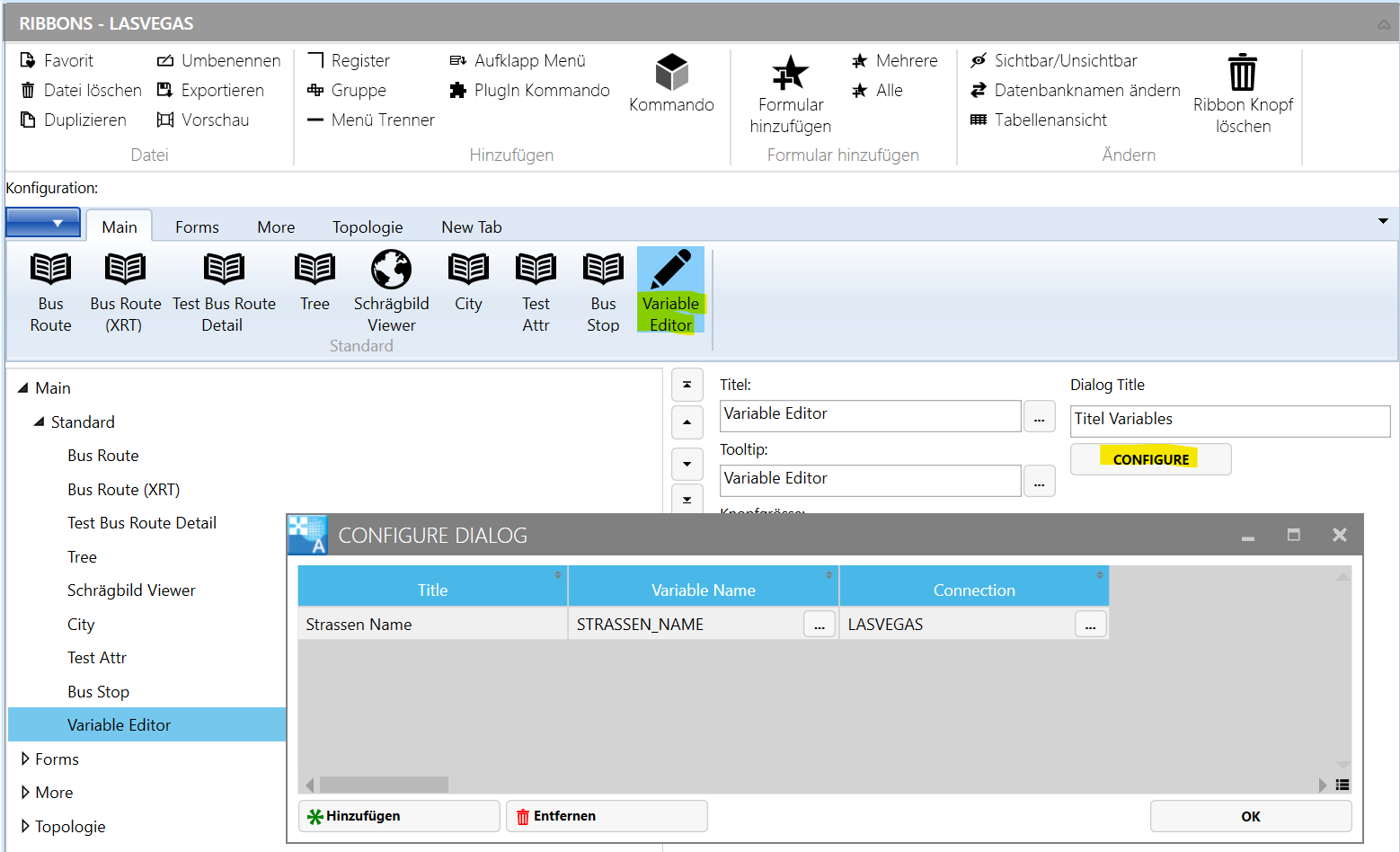Click the Formular hinzufügen star icon
This screenshot has width=1400, height=852.
point(790,73)
